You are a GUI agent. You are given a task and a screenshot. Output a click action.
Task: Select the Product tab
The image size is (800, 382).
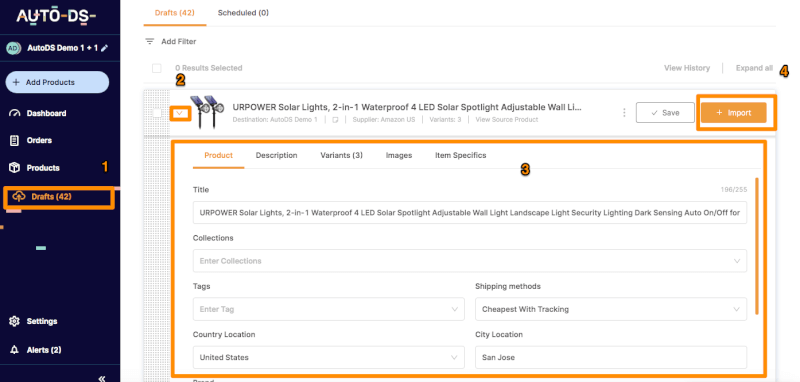(x=218, y=155)
